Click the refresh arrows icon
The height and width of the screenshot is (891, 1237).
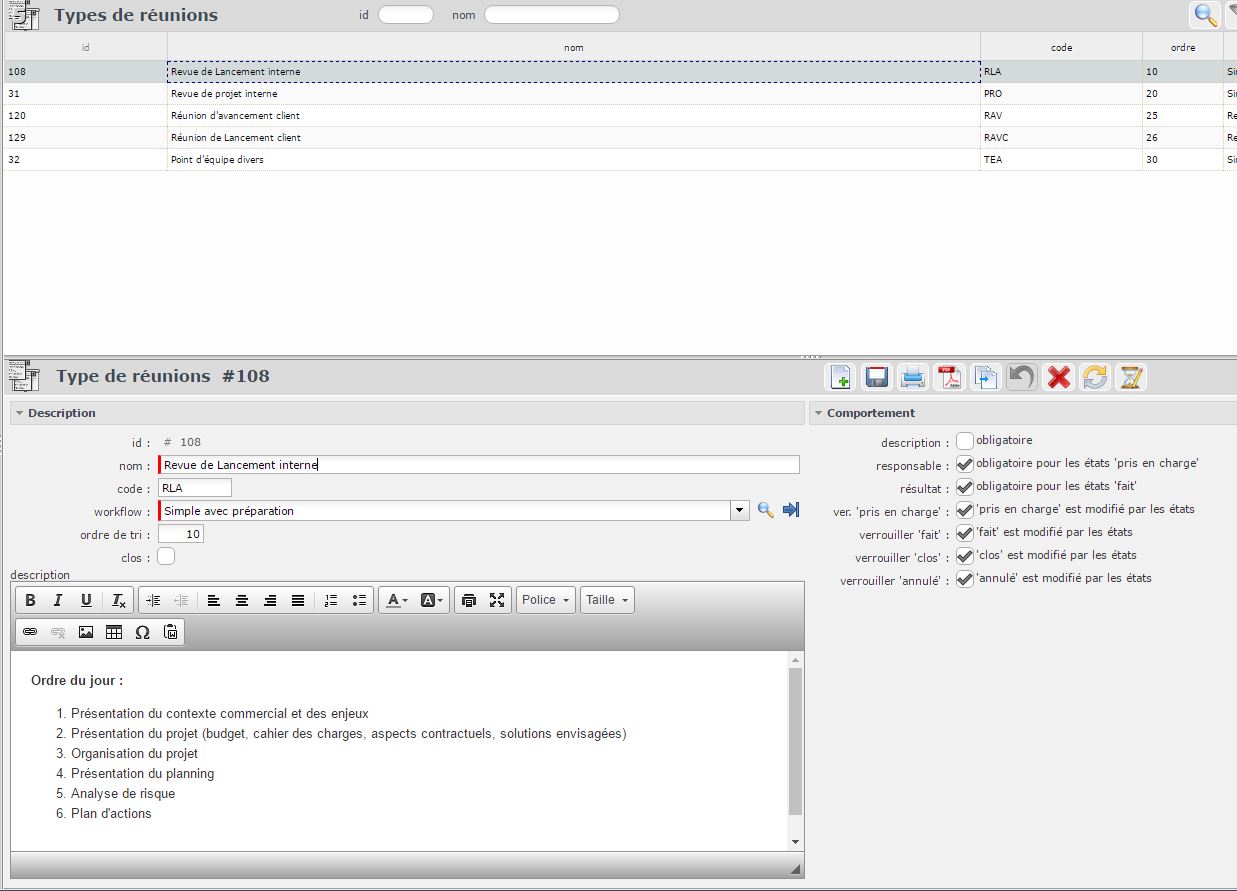pyautogui.click(x=1095, y=377)
